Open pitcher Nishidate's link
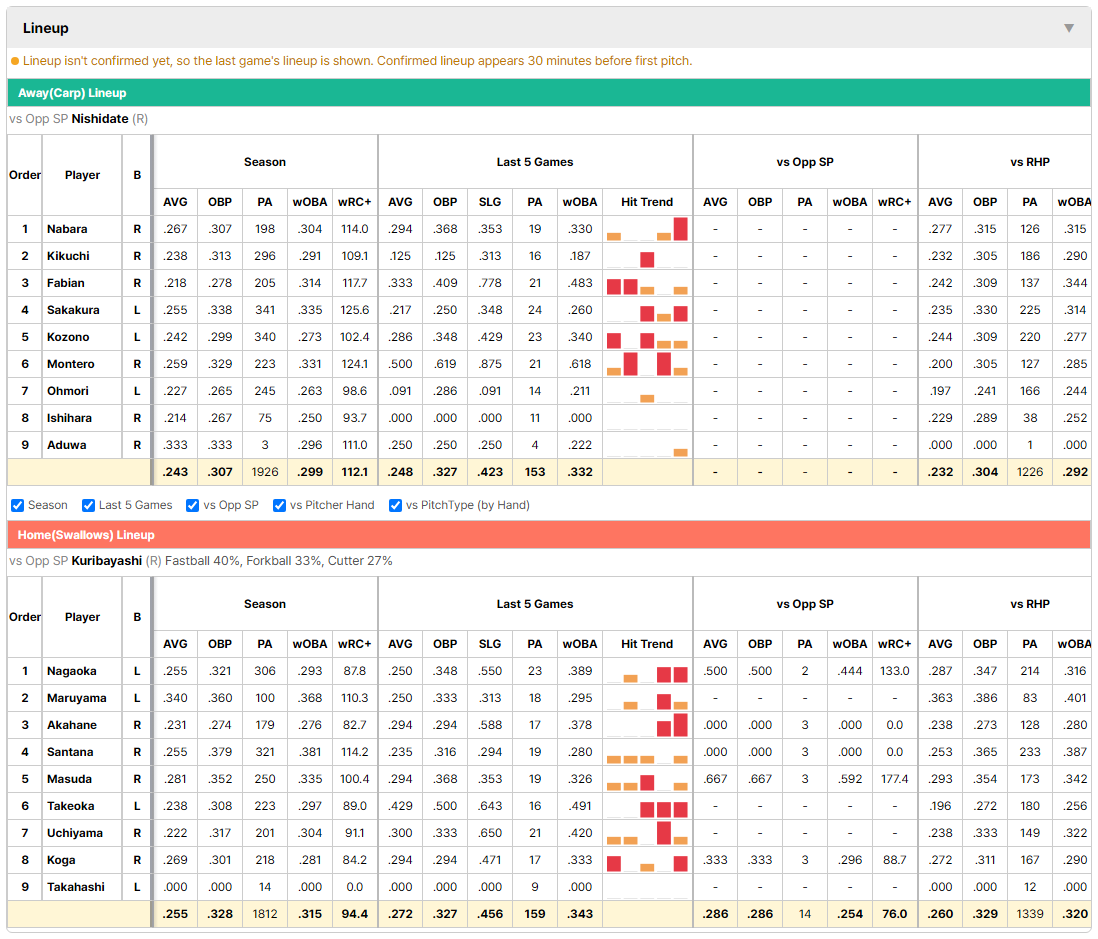Viewport: 1098px width, 939px height. coord(100,118)
